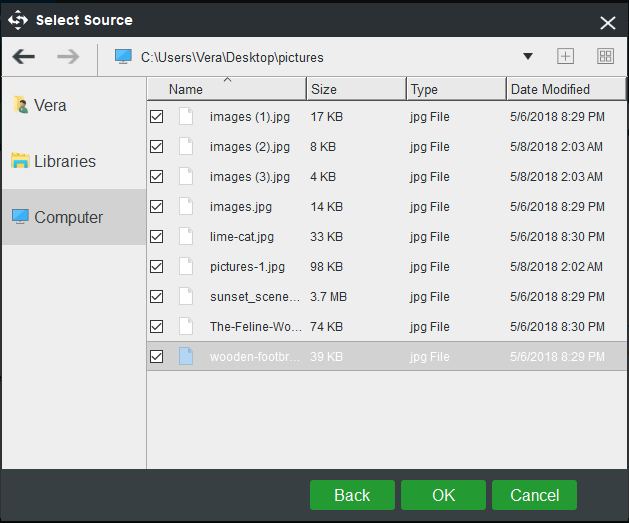Image resolution: width=629 pixels, height=523 pixels.
Task: Expand the path dropdown arrow
Action: pos(528,57)
